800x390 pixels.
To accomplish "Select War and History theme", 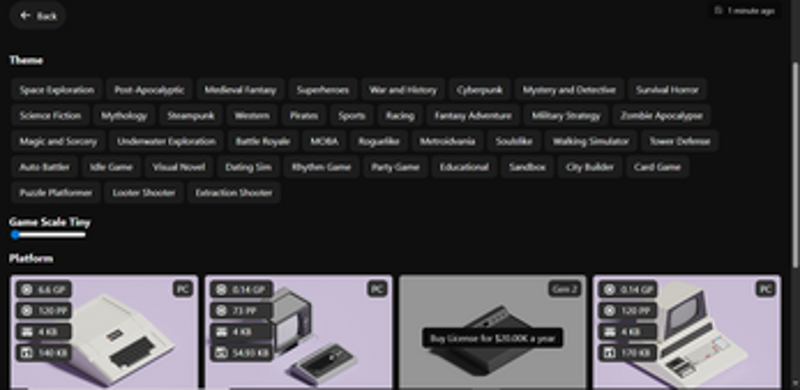I will (403, 90).
